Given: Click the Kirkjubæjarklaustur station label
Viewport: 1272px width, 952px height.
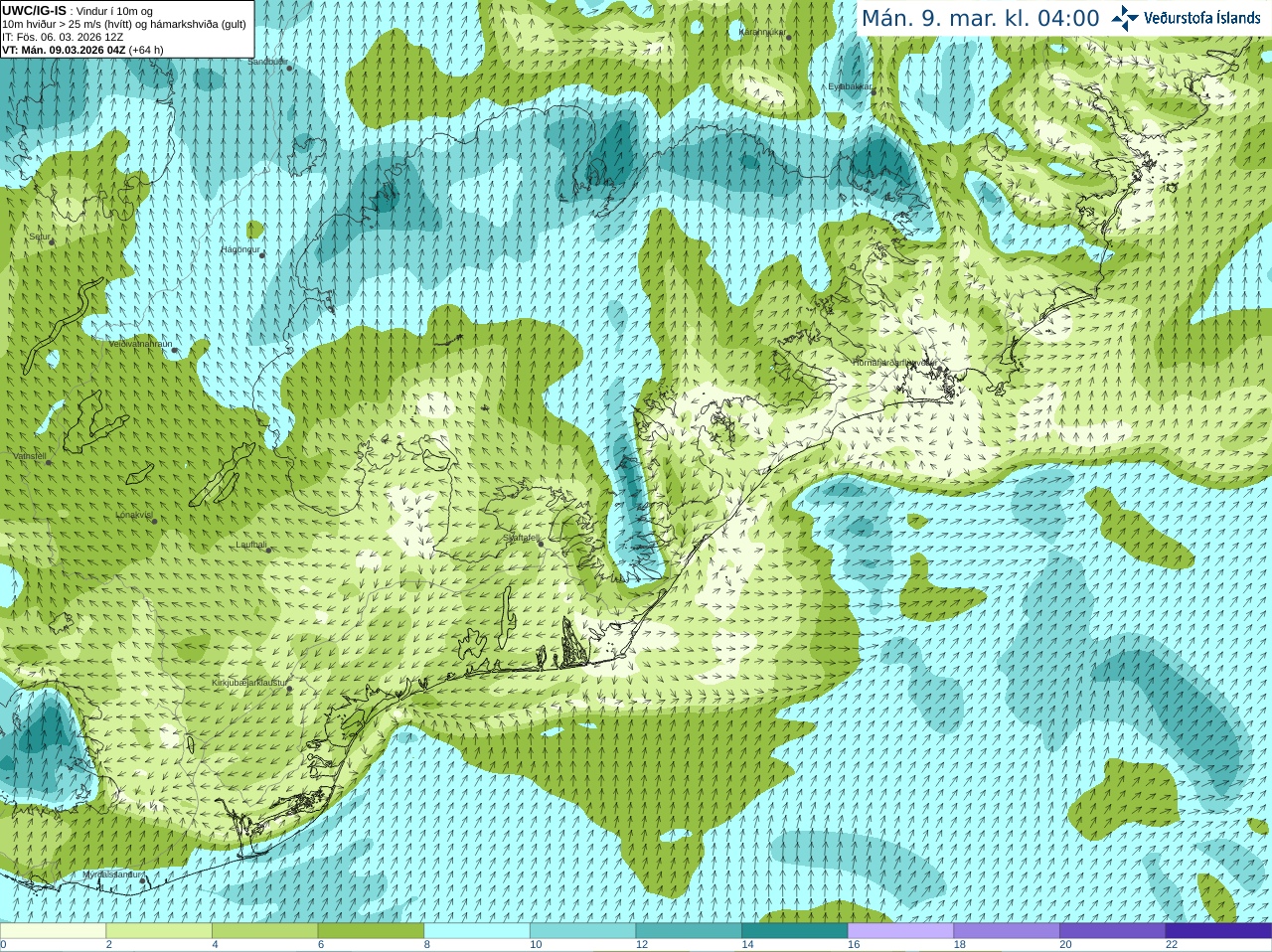Looking at the screenshot, I should click(249, 683).
